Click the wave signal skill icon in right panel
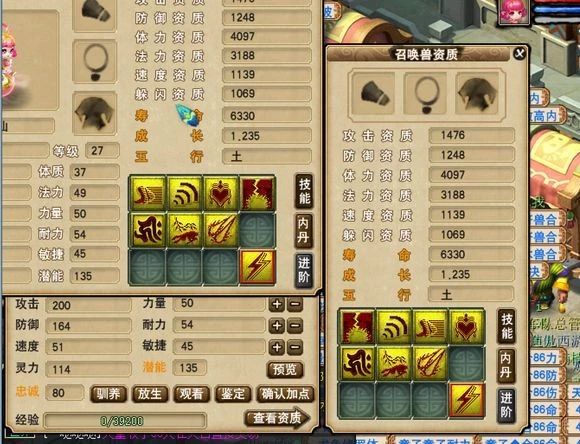The height and width of the screenshot is (444, 580). 394,327
